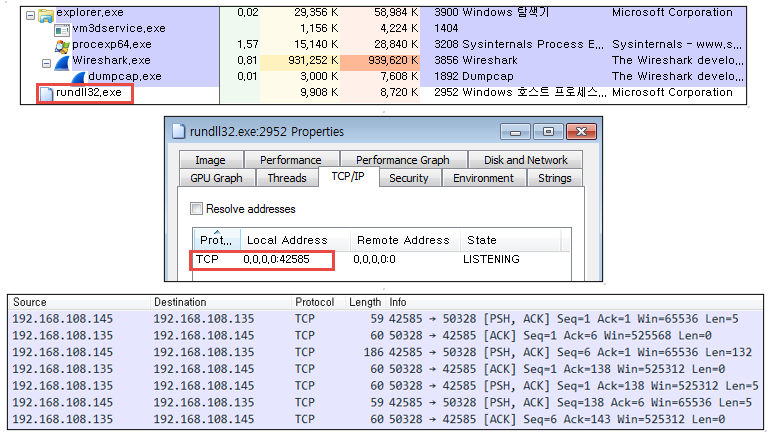The width and height of the screenshot is (768, 434).
Task: Select packet with Seq=6 Ack=143 Len=0
Action: [x=386, y=419]
